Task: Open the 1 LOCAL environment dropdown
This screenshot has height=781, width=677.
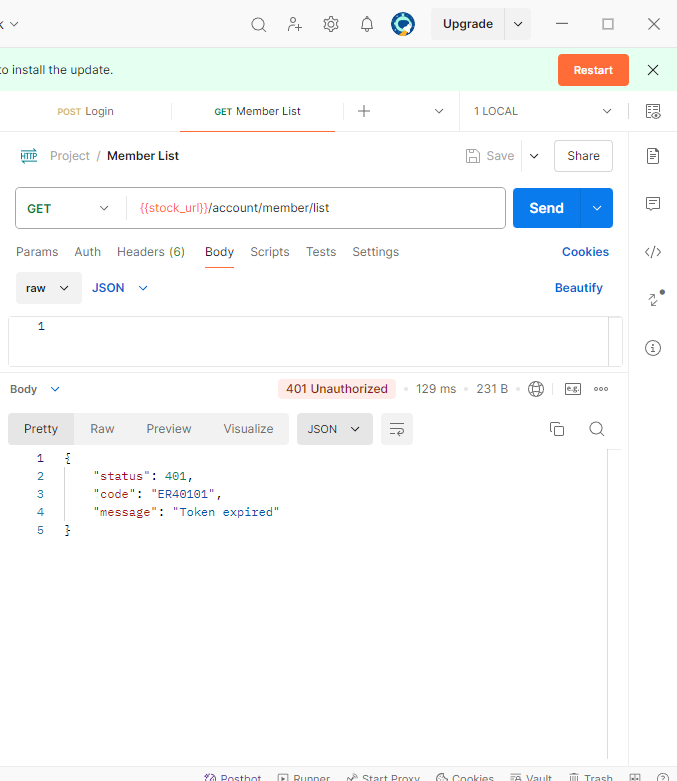Action: pos(542,111)
